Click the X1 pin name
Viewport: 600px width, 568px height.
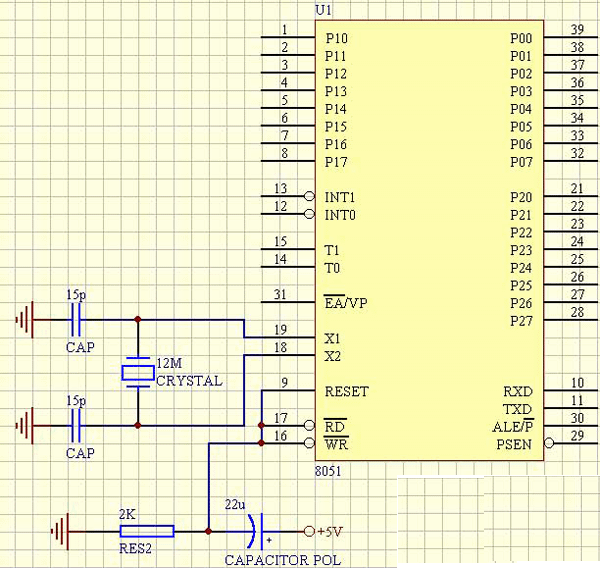[x=332, y=338]
